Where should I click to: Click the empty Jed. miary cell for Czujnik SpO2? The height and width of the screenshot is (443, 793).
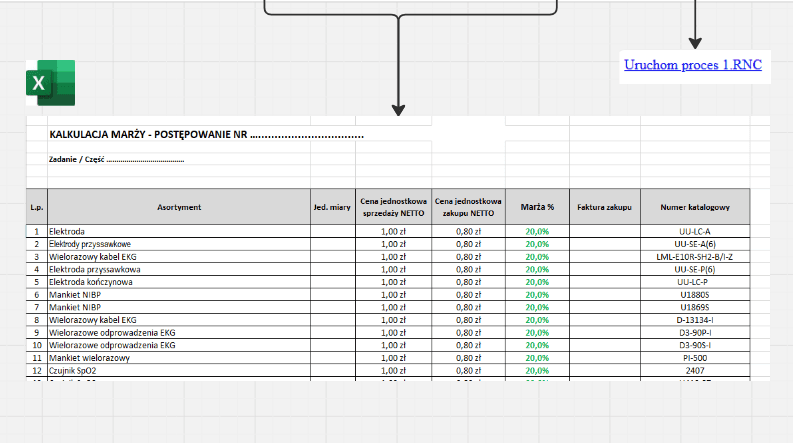click(x=333, y=371)
